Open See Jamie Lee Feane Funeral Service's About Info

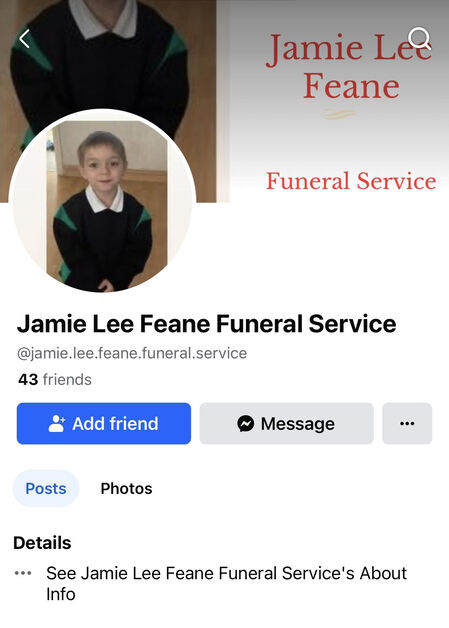click(226, 584)
